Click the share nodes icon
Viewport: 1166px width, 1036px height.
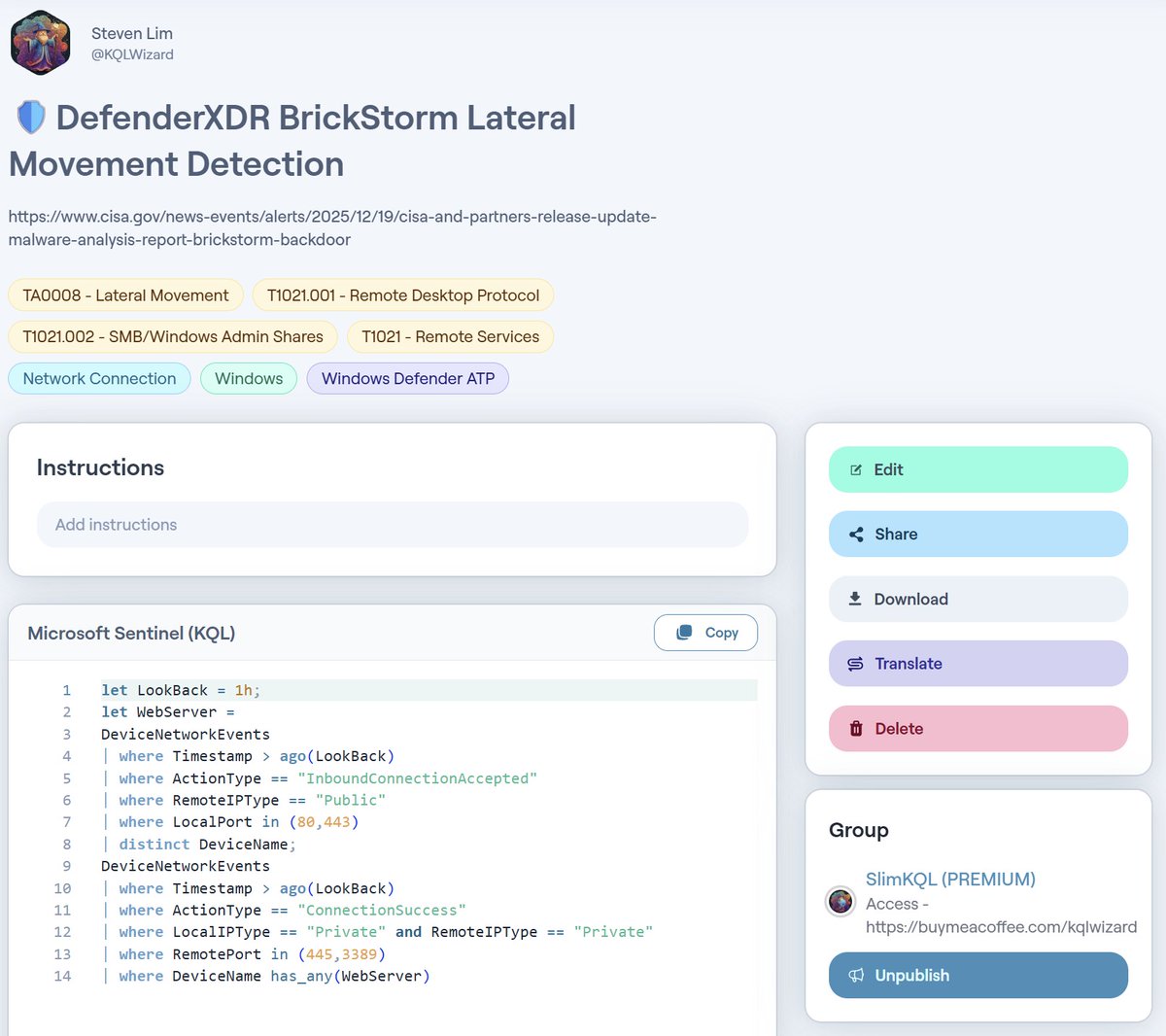856,535
